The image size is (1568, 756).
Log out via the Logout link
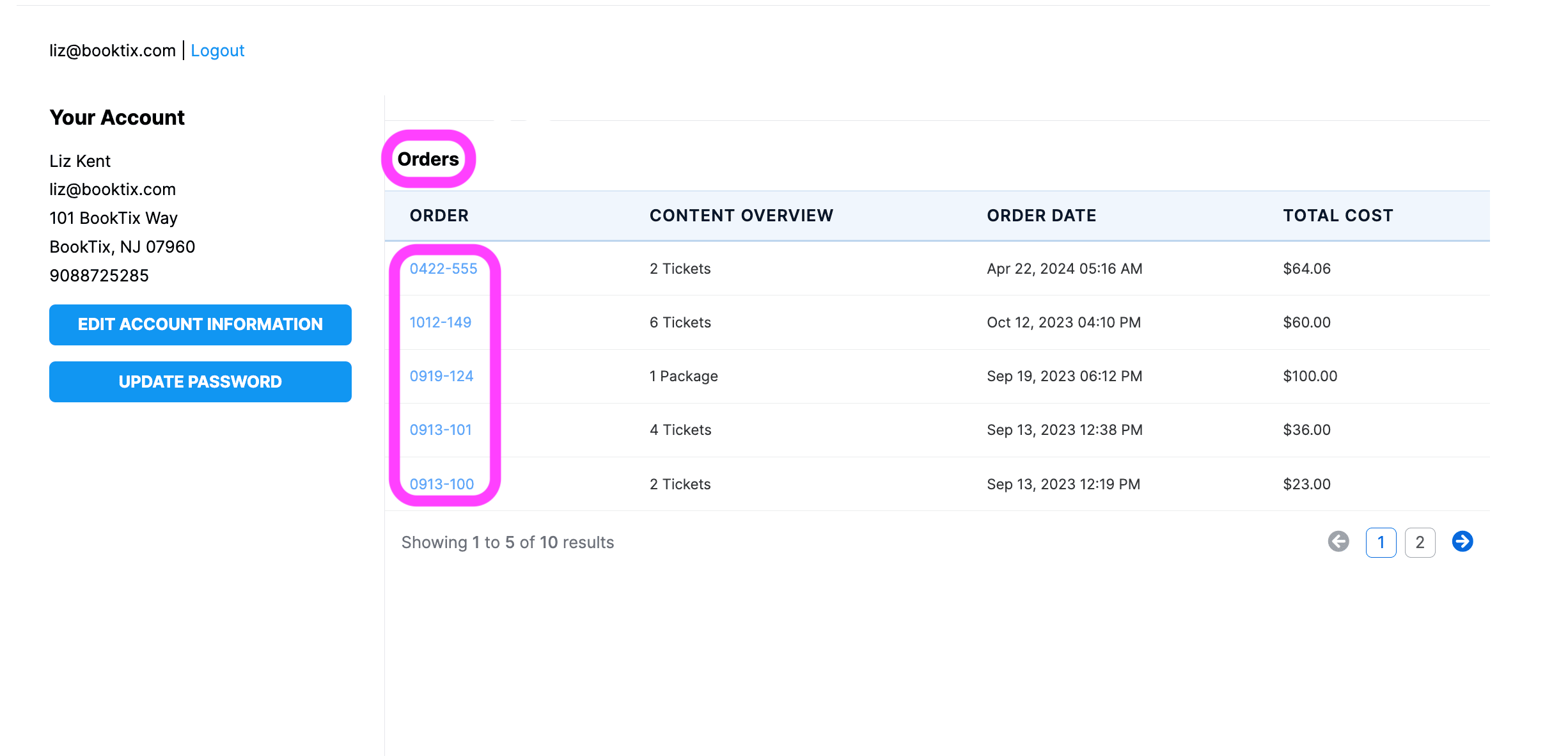217,51
